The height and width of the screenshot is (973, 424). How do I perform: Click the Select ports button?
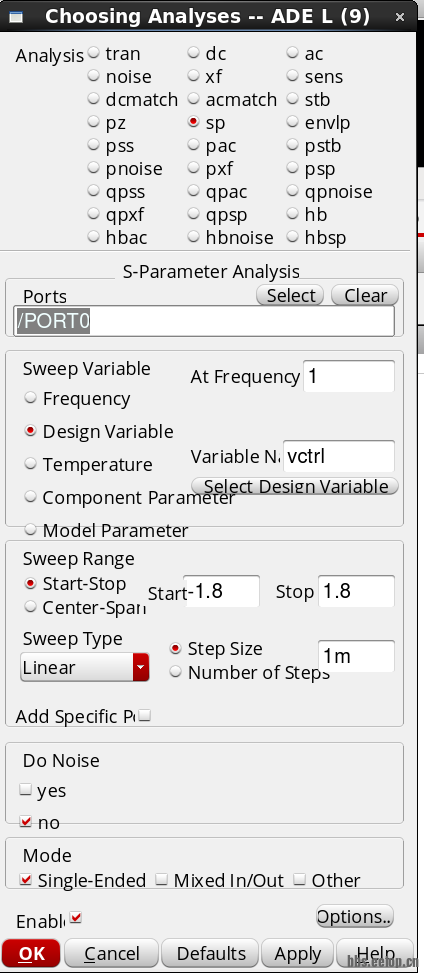[x=291, y=295]
